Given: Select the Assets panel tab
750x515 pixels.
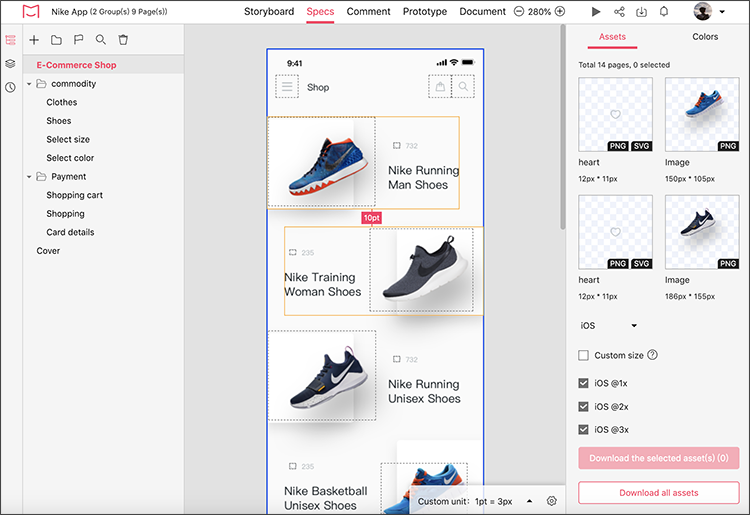Looking at the screenshot, I should pos(612,37).
